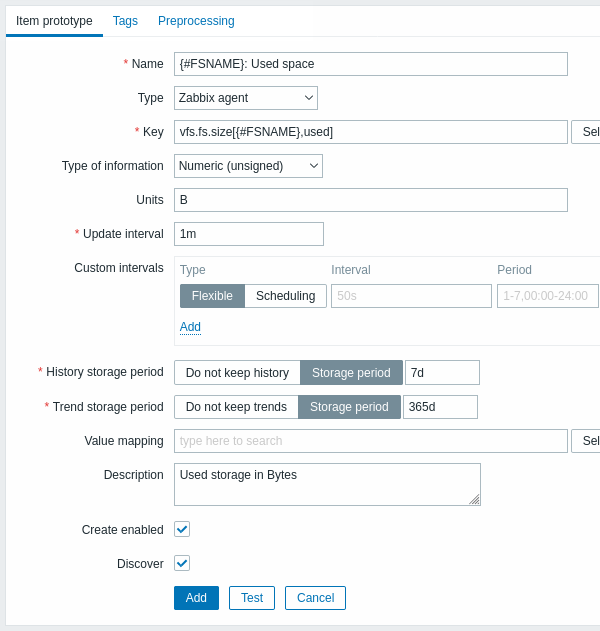Screen dimensions: 600x631
Task: Open the Type of information dropdown
Action: click(248, 166)
